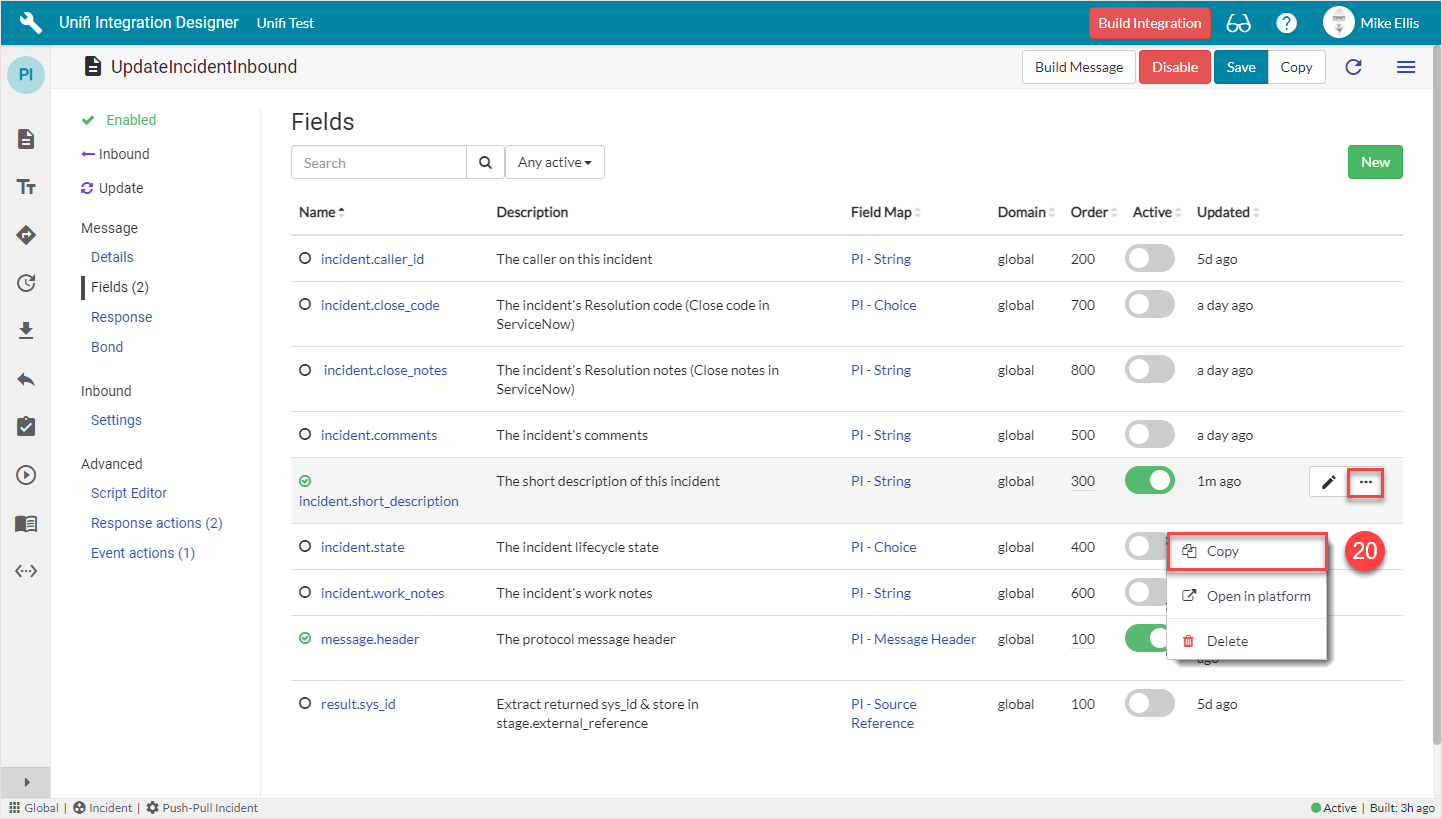This screenshot has width=1442, height=819.
Task: Enable the incident.caller_id active toggle
Action: tap(1150, 259)
